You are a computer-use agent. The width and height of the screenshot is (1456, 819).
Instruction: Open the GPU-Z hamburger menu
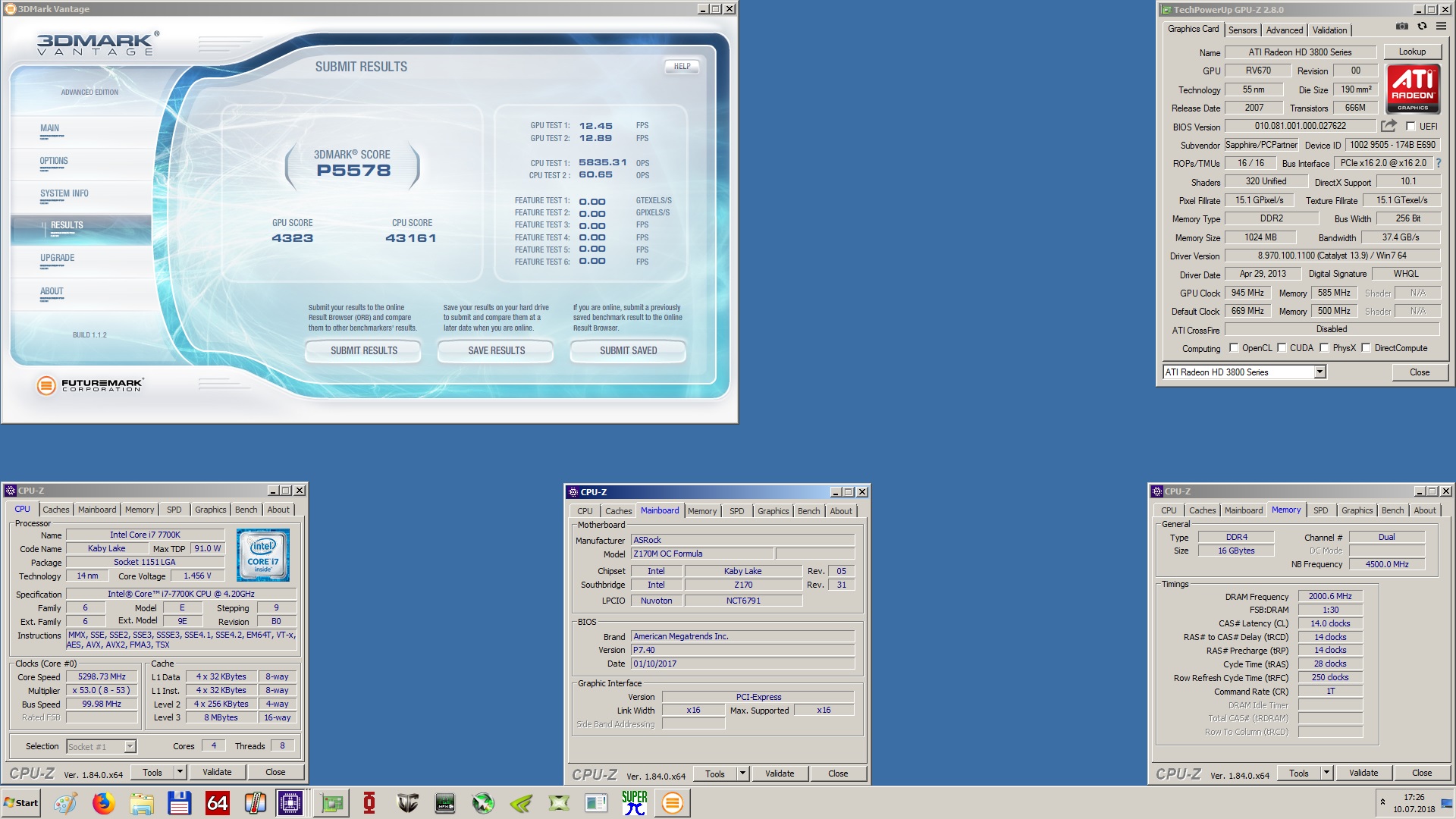pyautogui.click(x=1441, y=27)
